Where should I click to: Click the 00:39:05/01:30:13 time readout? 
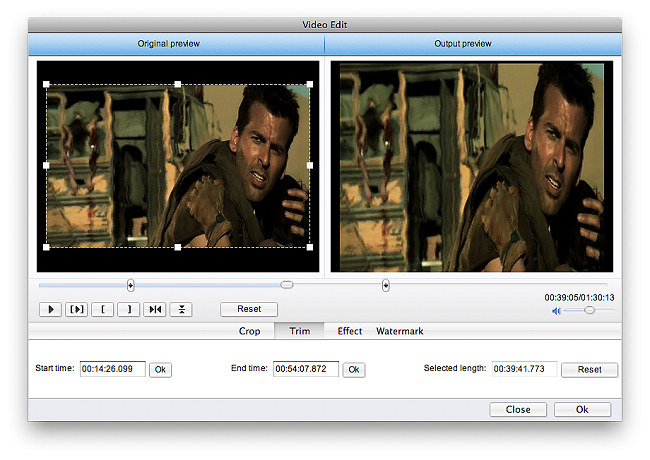[579, 298]
